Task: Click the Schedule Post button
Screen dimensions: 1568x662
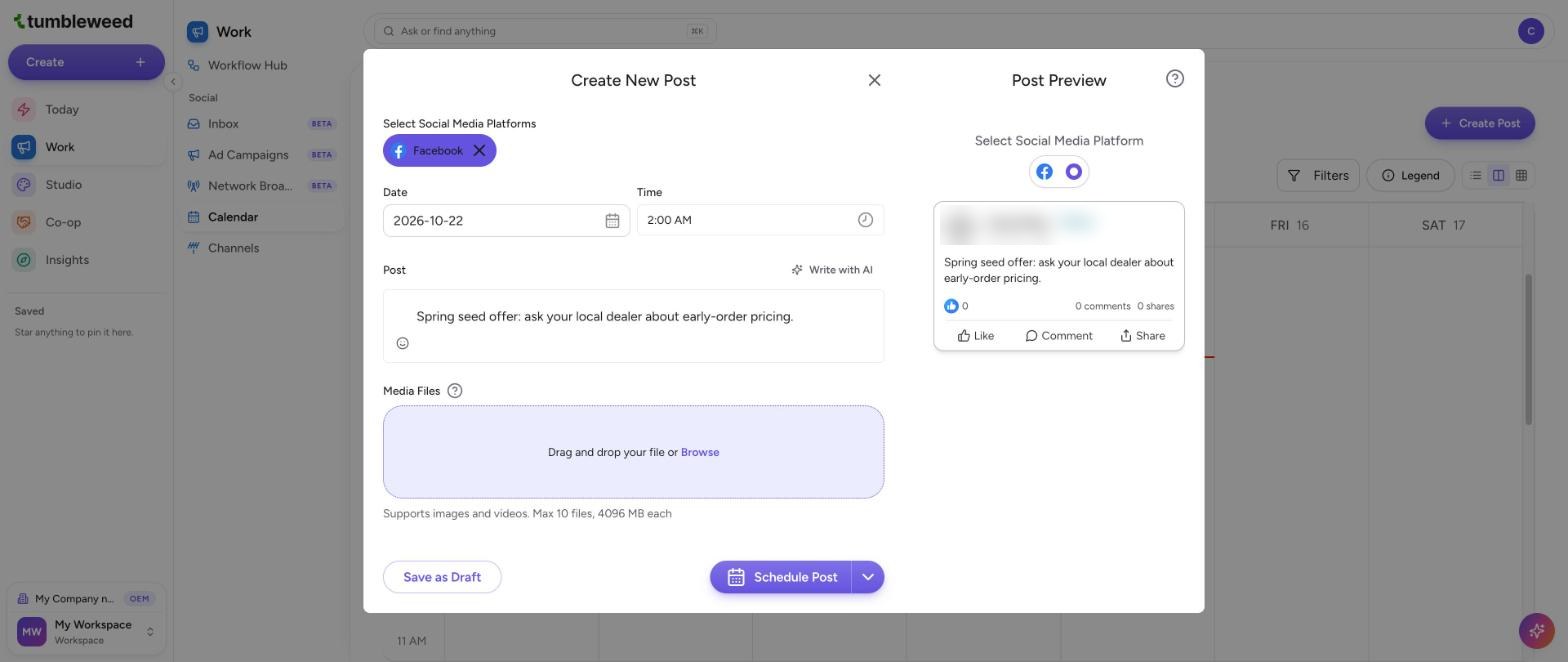Action: 781,577
